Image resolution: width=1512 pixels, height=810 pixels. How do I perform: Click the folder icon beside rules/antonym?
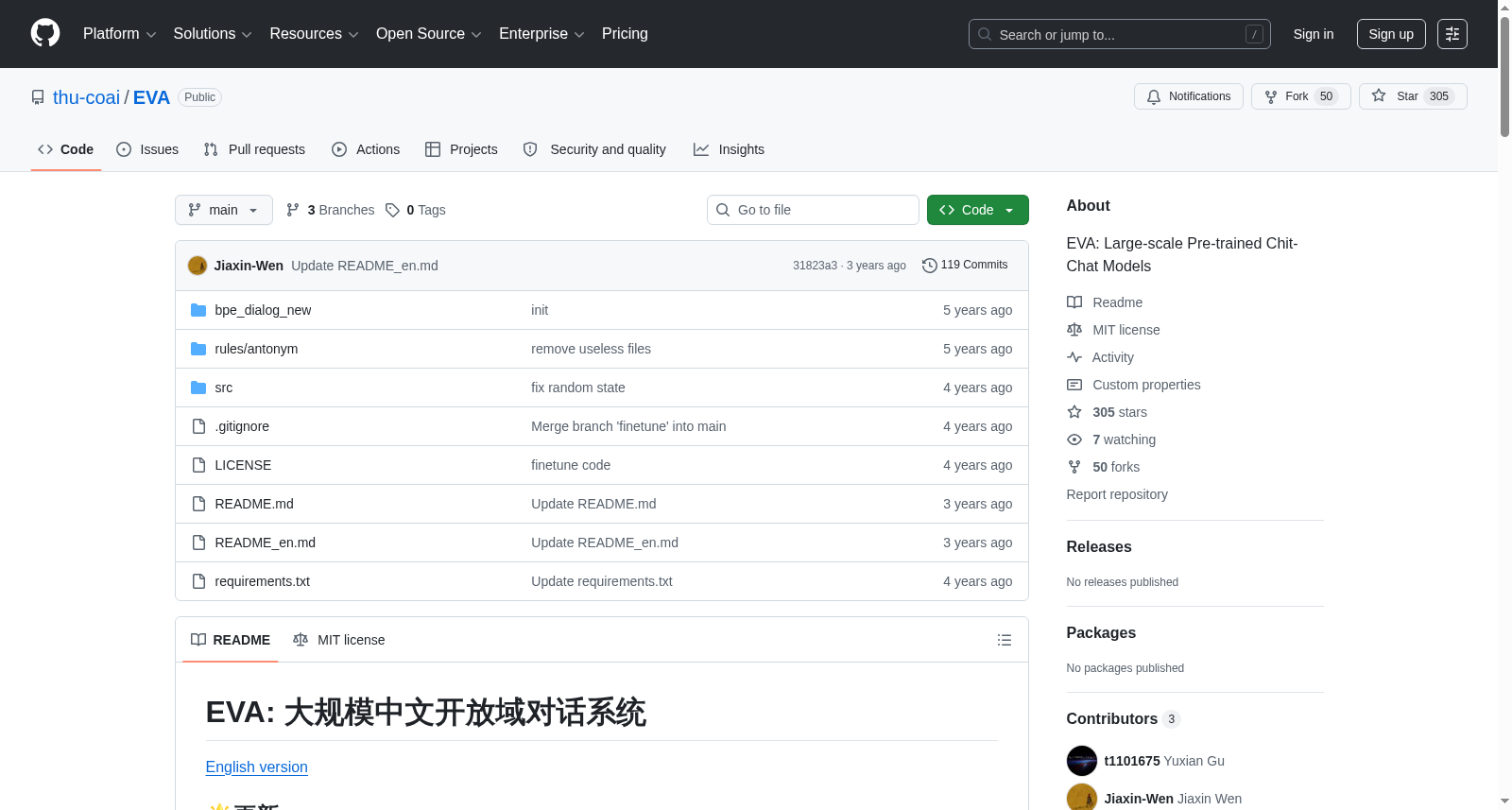coord(198,349)
